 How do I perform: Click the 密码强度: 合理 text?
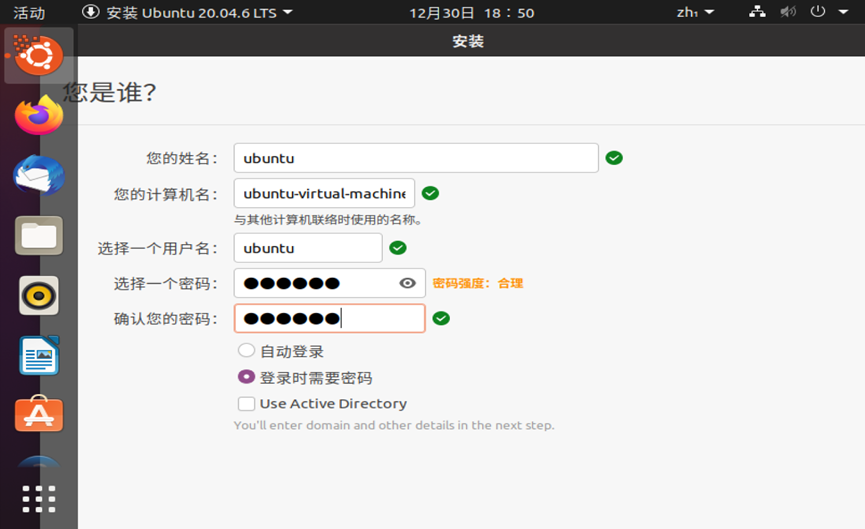[x=478, y=284]
